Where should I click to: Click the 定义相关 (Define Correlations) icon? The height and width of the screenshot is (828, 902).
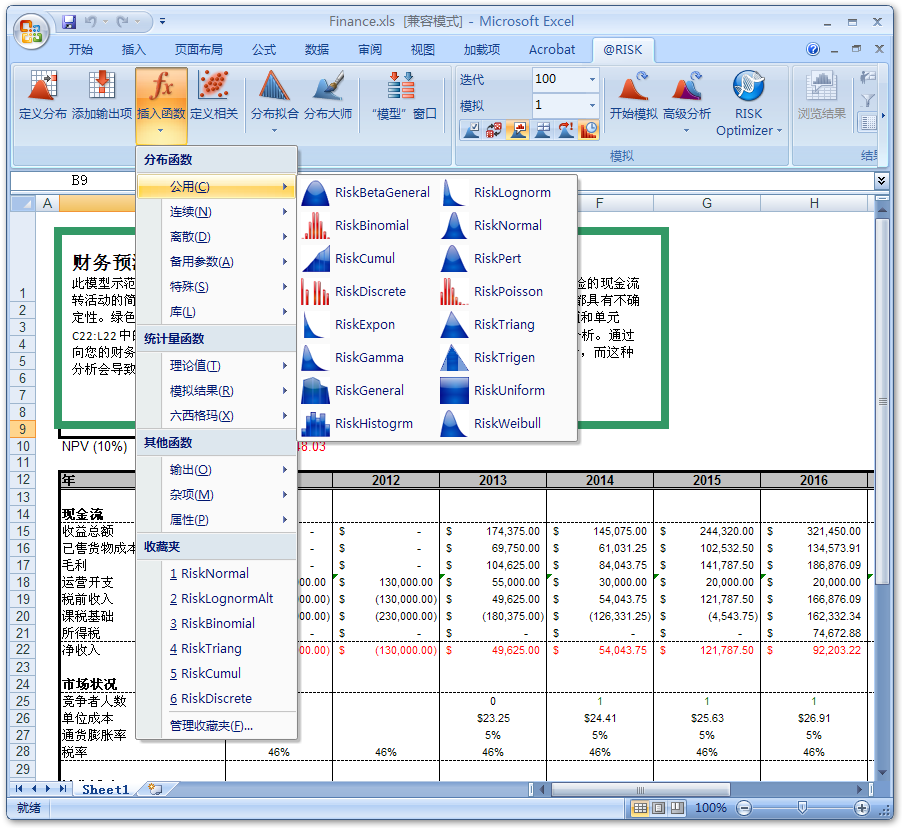coord(214,96)
